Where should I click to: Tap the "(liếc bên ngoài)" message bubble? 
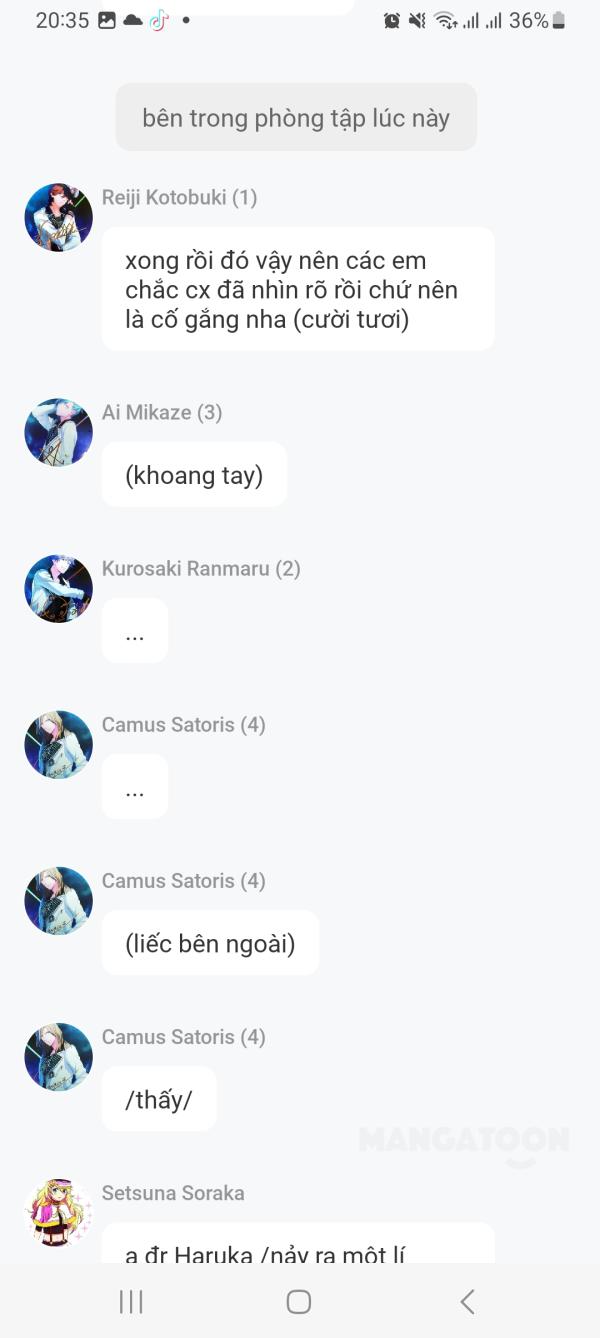coord(210,943)
